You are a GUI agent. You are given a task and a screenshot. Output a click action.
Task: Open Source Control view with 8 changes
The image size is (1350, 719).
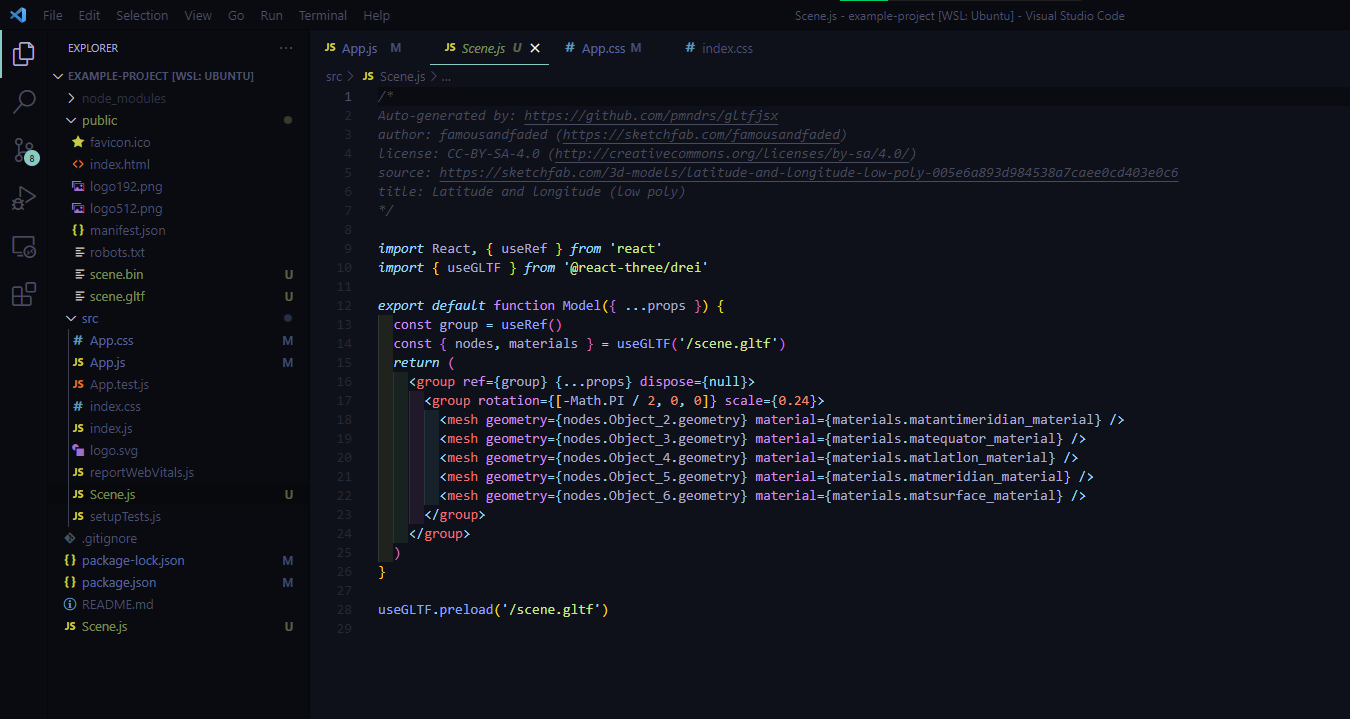point(24,150)
